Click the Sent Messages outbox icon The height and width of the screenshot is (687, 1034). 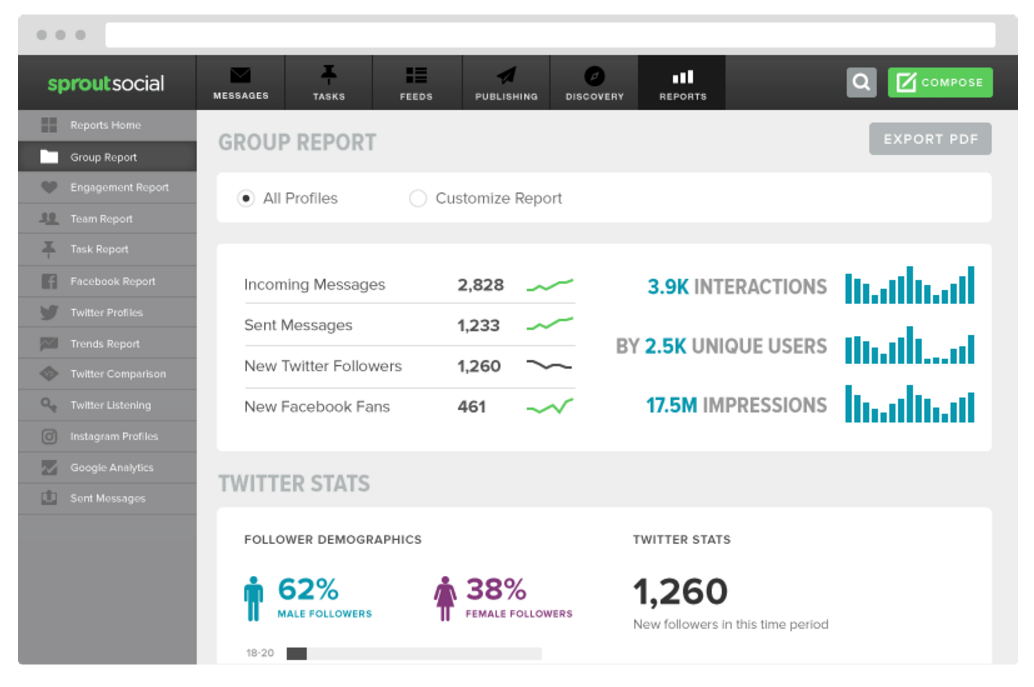49,498
